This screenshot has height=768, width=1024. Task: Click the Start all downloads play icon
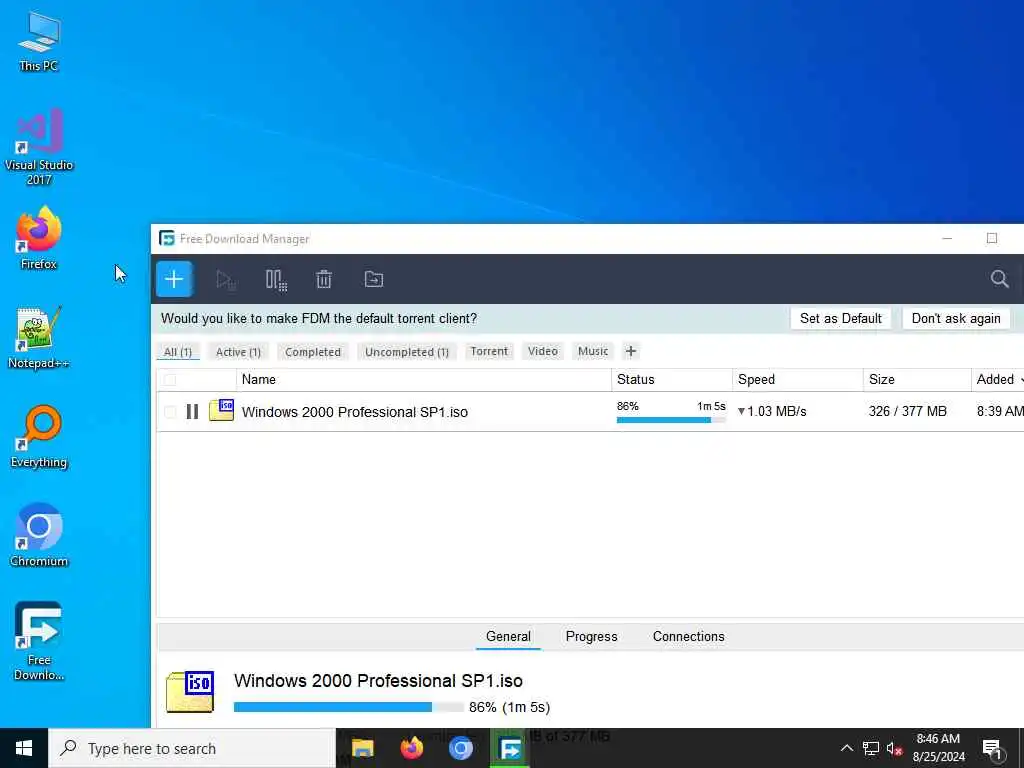pyautogui.click(x=225, y=280)
